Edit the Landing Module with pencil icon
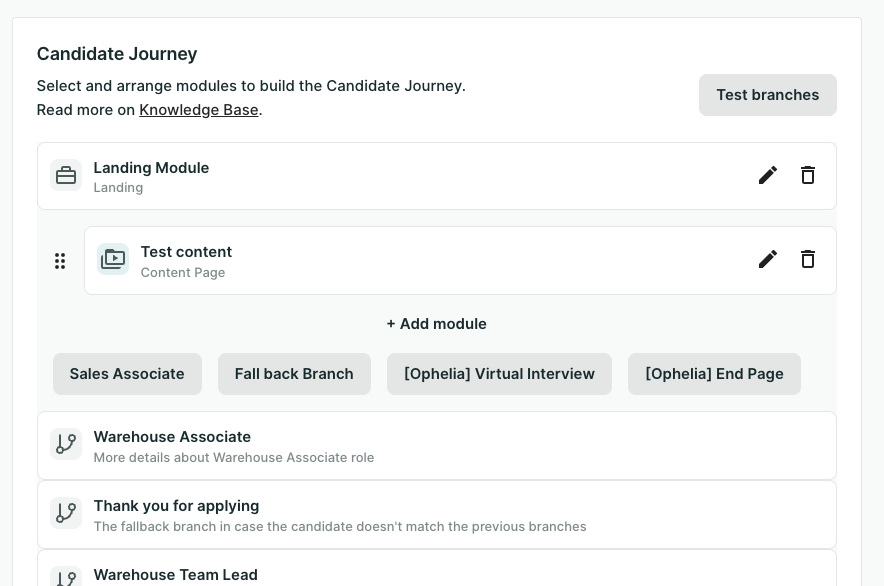 click(x=767, y=175)
